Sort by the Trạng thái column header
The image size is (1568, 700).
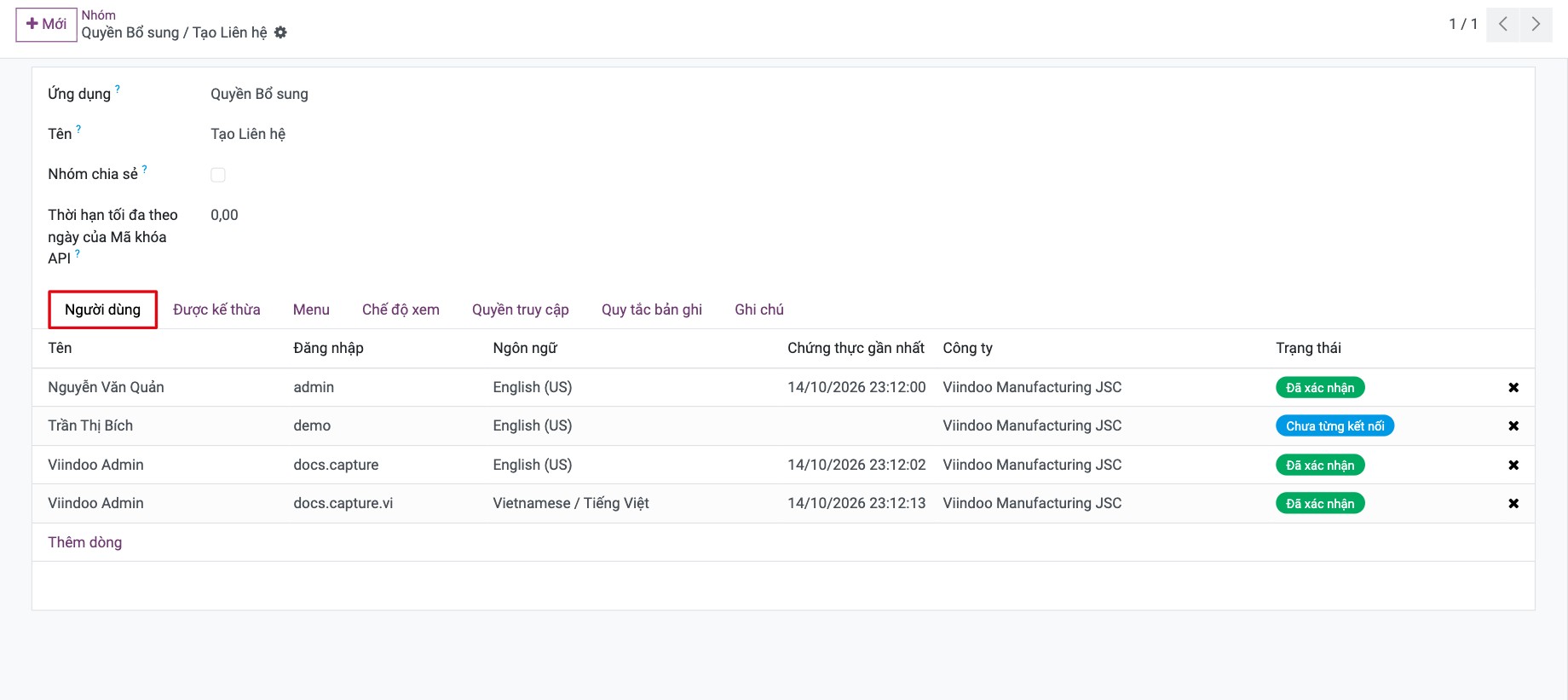pos(1308,348)
